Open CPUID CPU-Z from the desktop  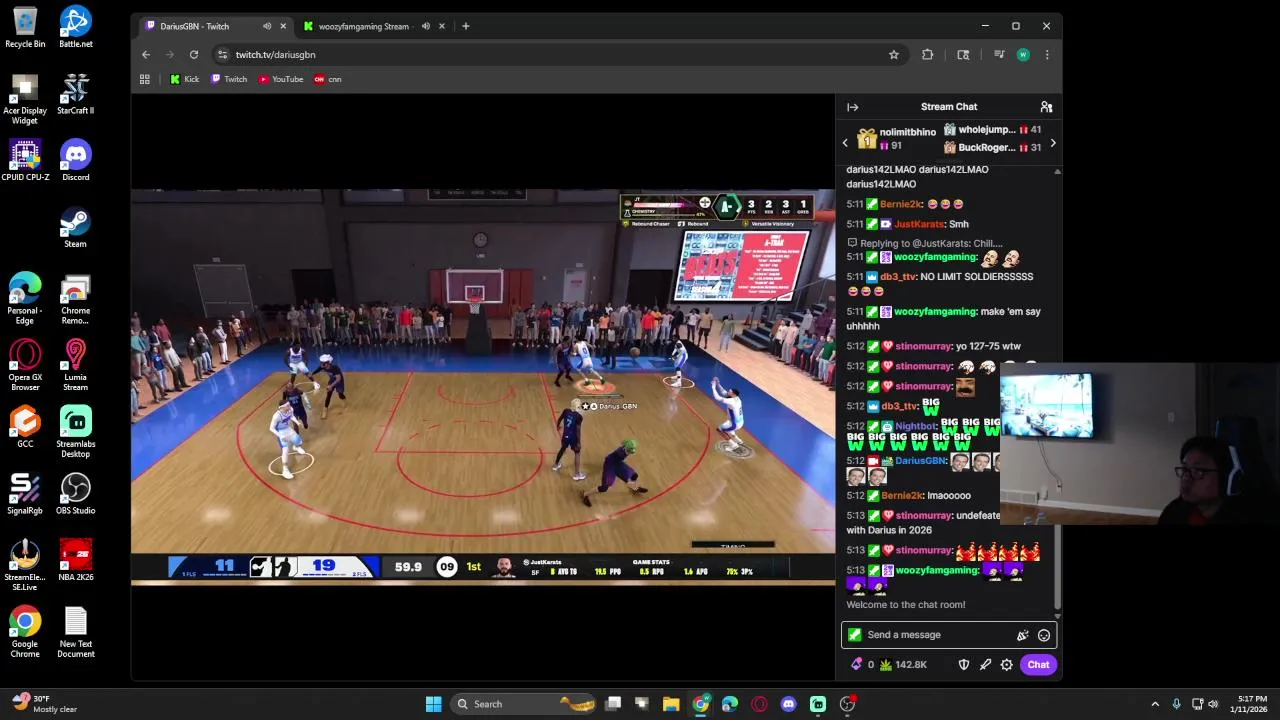pos(25,160)
